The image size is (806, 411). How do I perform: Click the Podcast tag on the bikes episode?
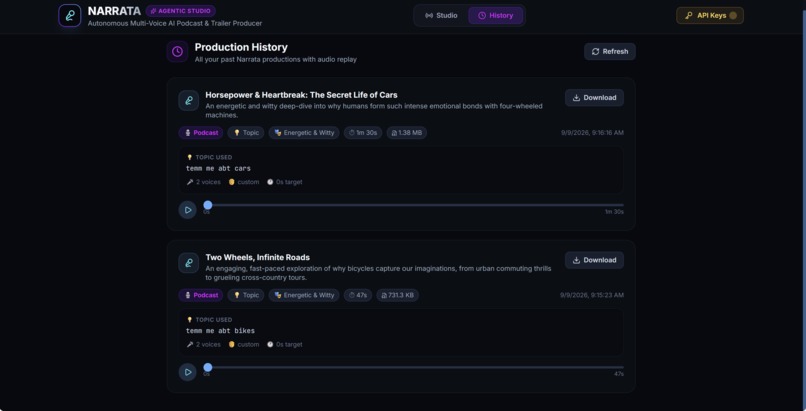click(201, 295)
